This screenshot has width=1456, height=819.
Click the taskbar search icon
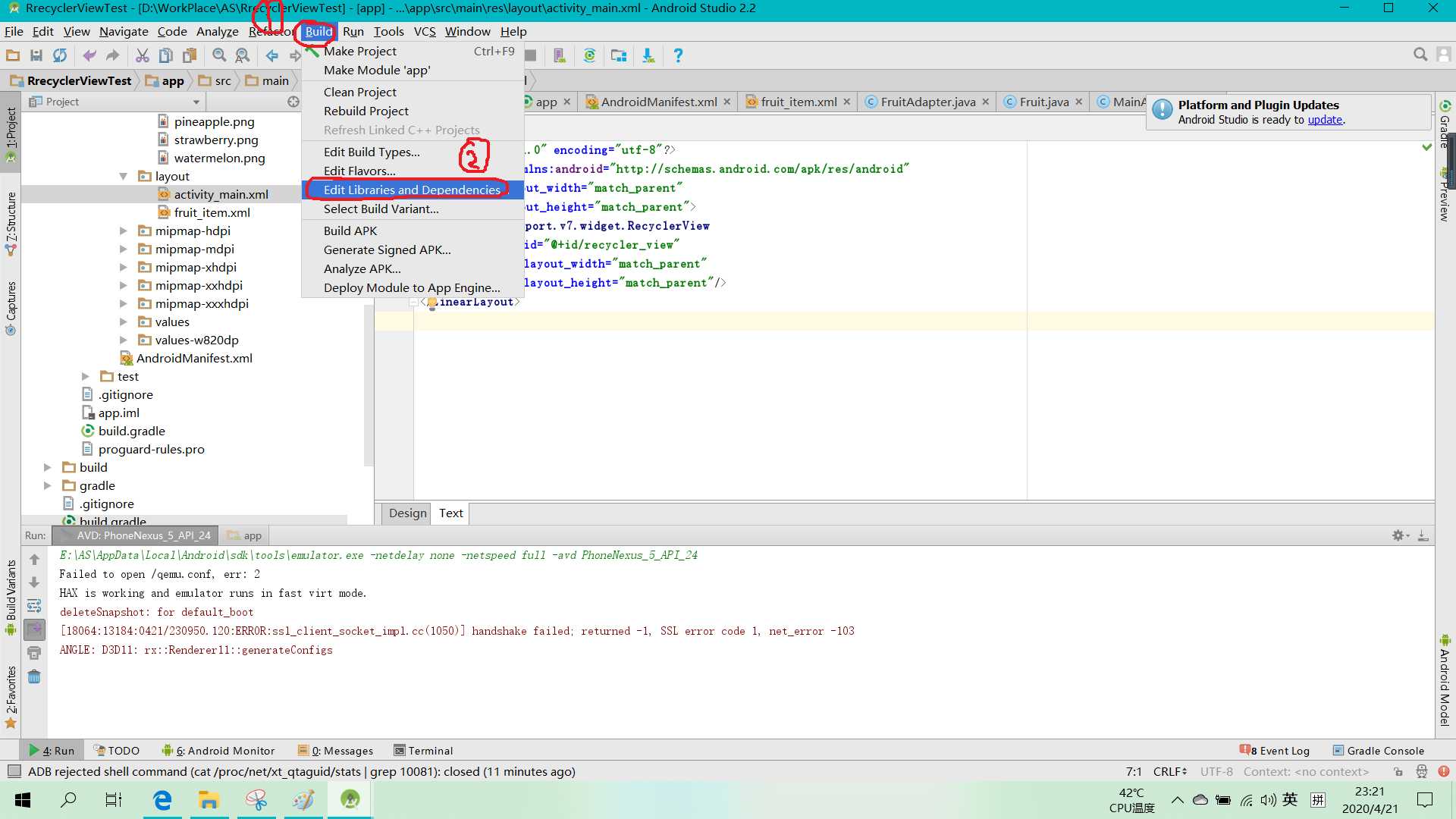pyautogui.click(x=68, y=799)
